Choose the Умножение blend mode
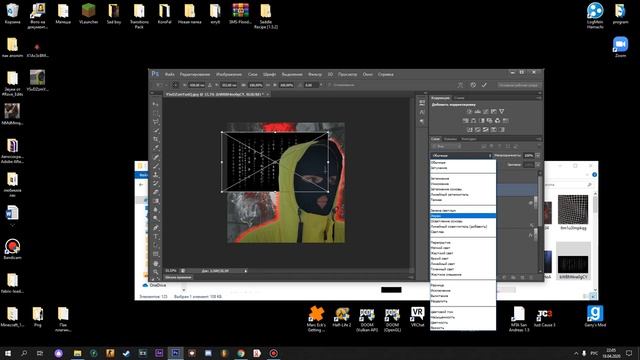640x360 pixels. 463,184
